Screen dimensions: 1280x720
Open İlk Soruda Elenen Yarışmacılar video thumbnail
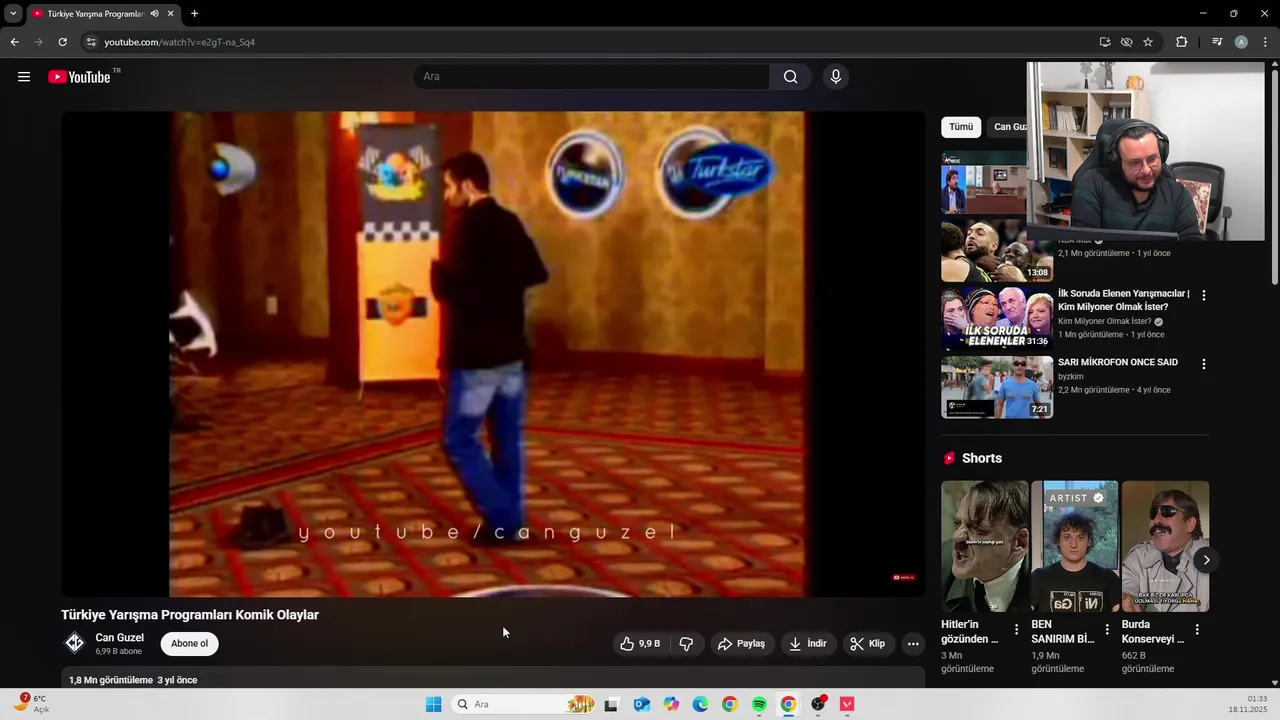click(997, 319)
